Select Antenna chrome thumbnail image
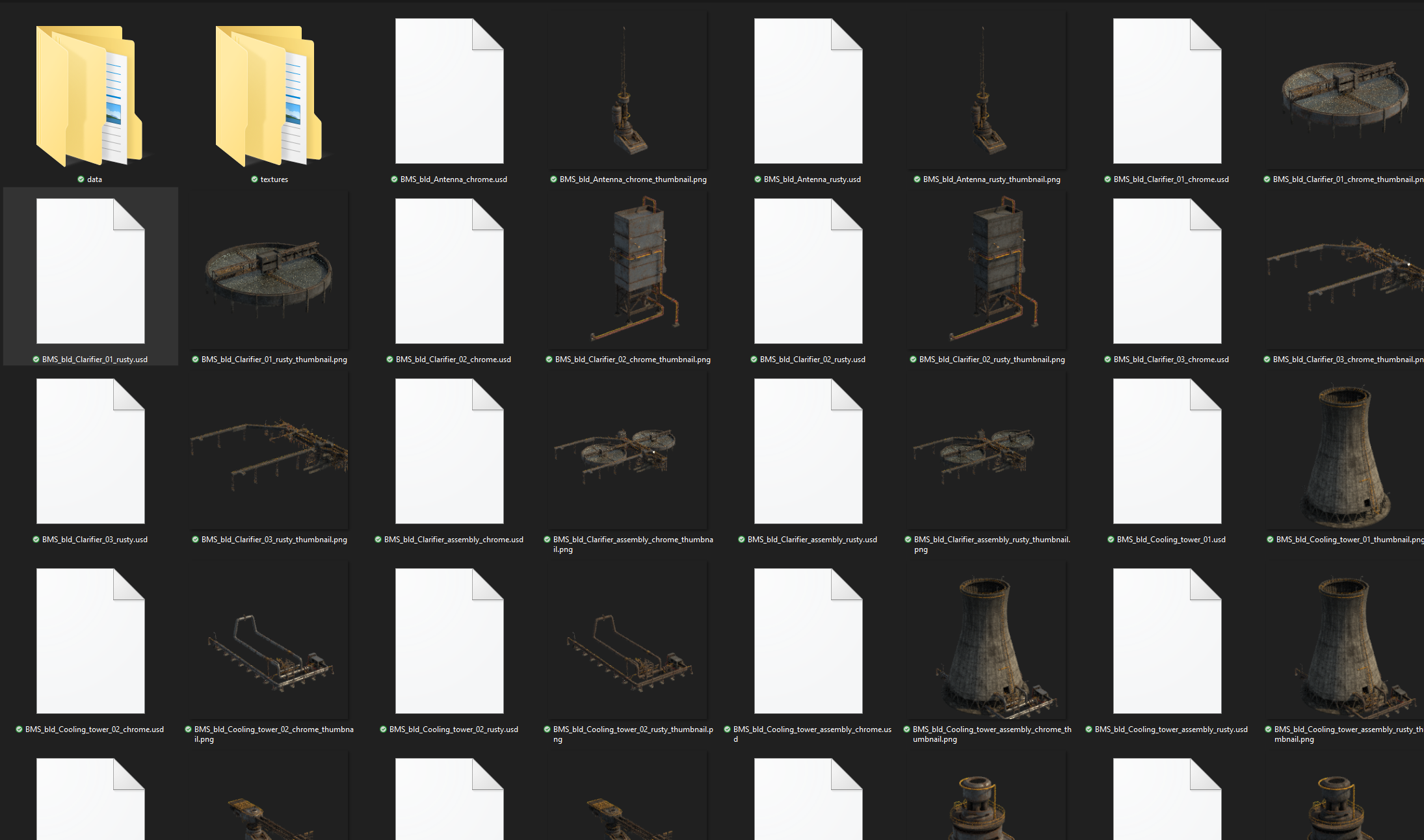This screenshot has height=840, width=1424. [x=628, y=91]
